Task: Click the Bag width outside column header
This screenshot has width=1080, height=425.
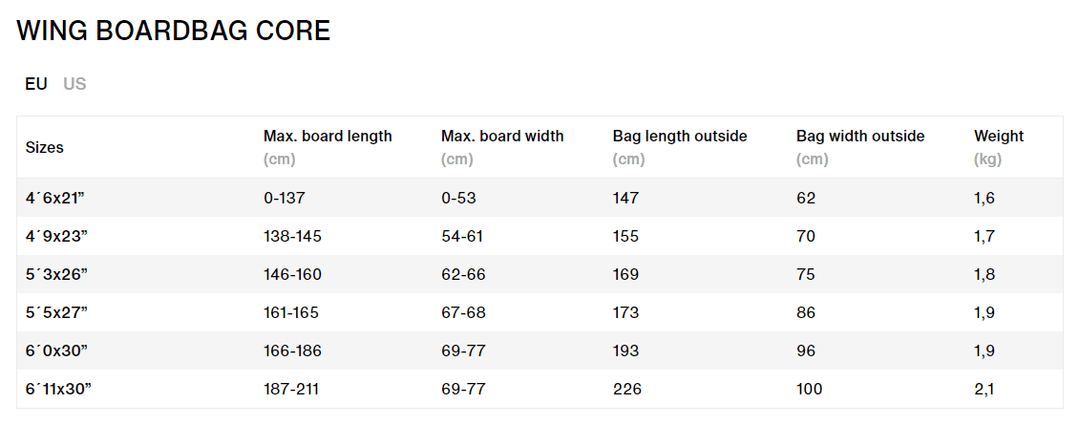Action: click(x=860, y=136)
